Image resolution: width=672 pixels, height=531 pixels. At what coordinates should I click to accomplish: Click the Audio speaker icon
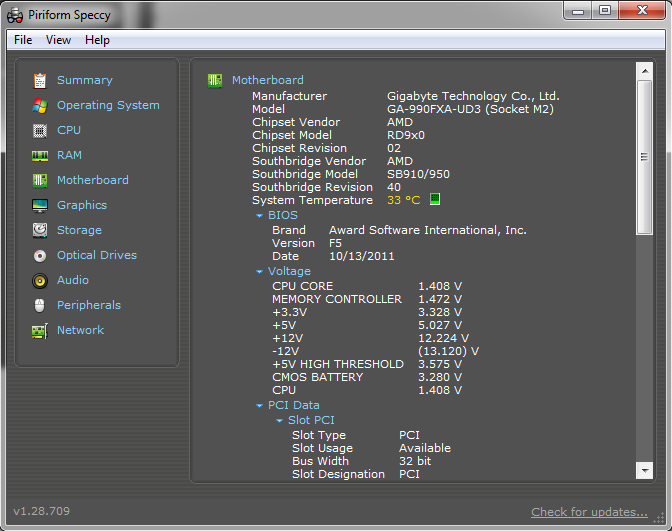coord(40,281)
